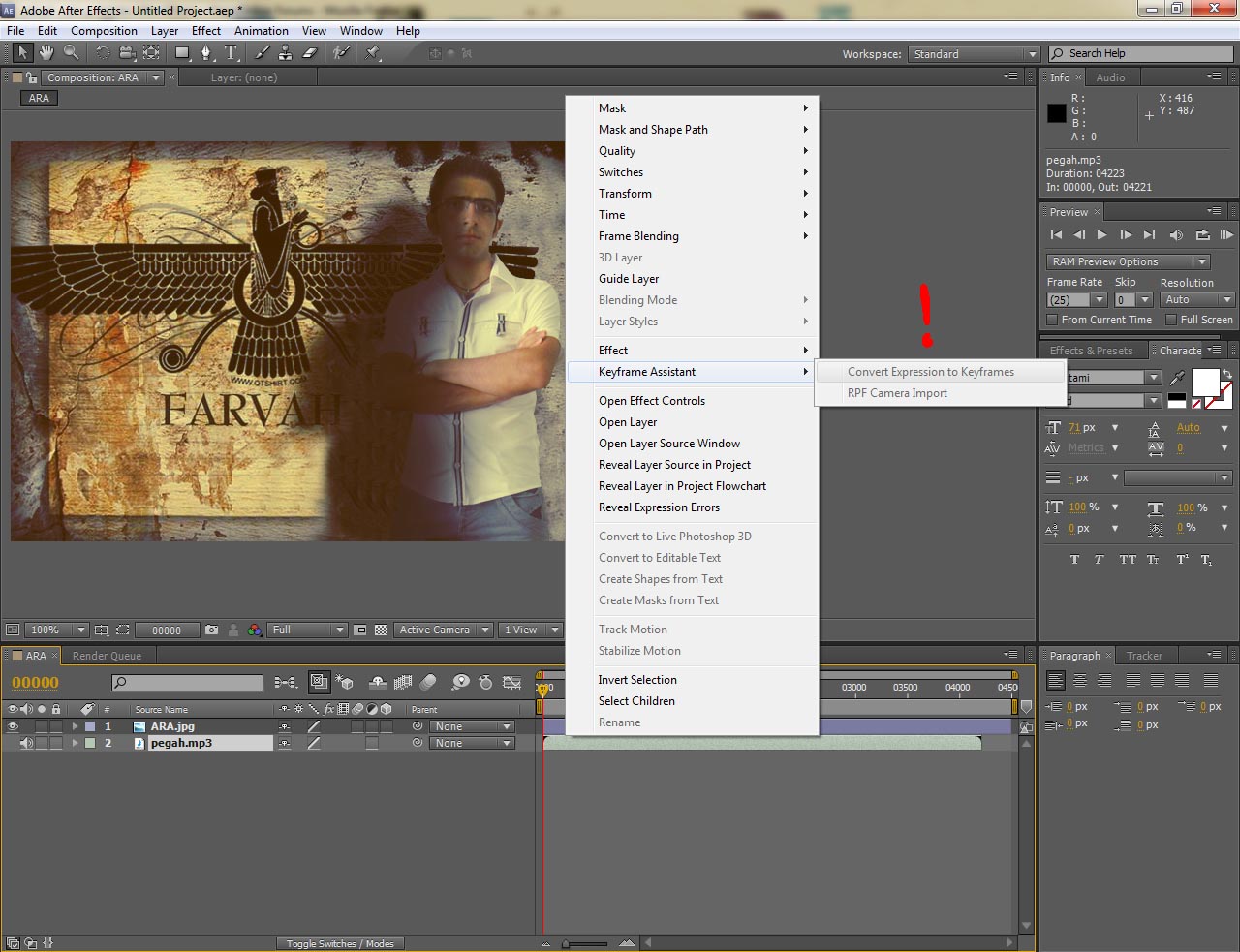
Task: Select the Zoom magnifier tool
Action: (x=71, y=53)
